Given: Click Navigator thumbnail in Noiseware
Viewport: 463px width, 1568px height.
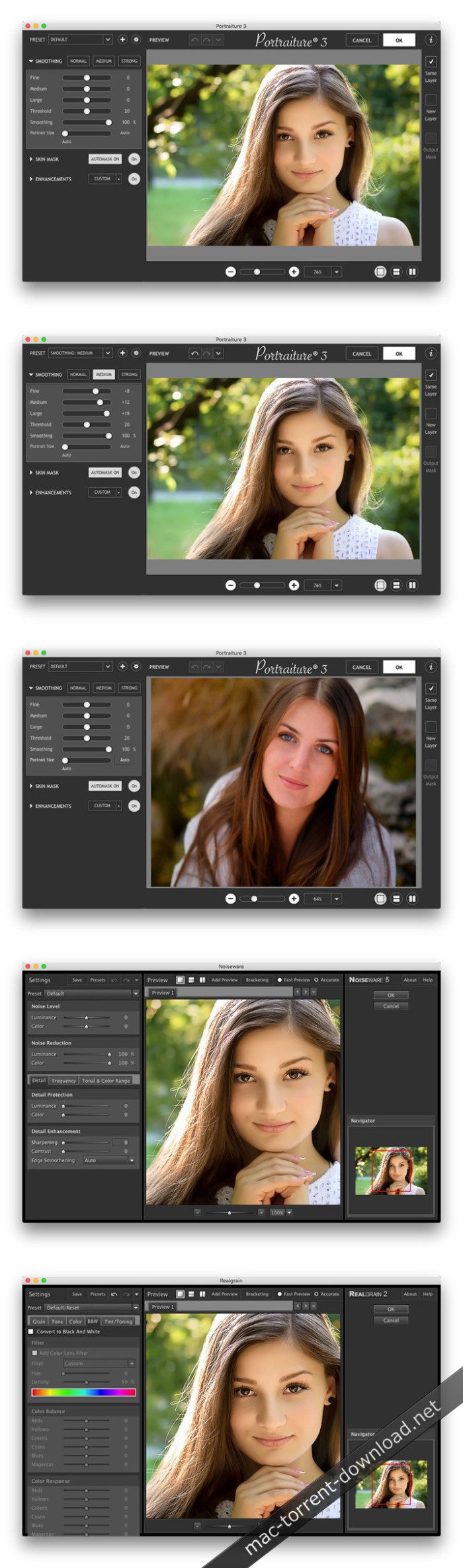Looking at the screenshot, I should (391, 1170).
